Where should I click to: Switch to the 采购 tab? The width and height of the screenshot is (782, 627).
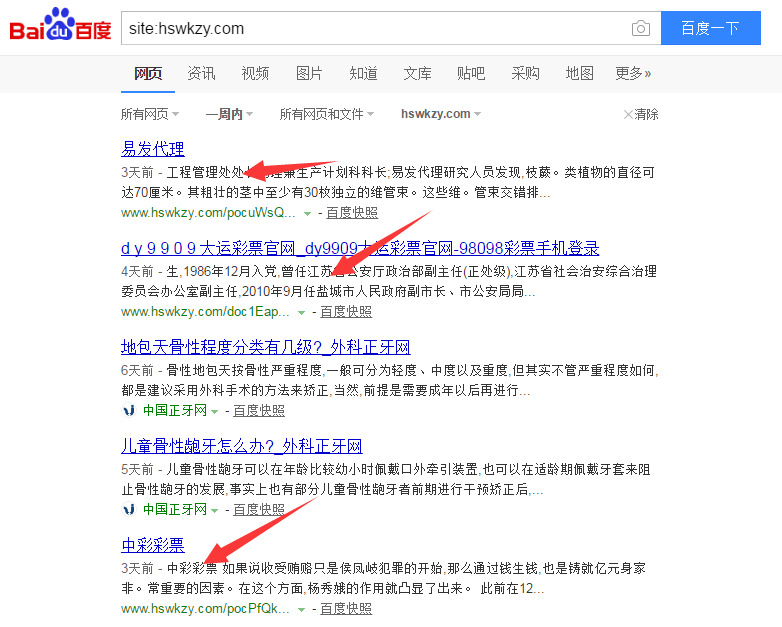[525, 74]
